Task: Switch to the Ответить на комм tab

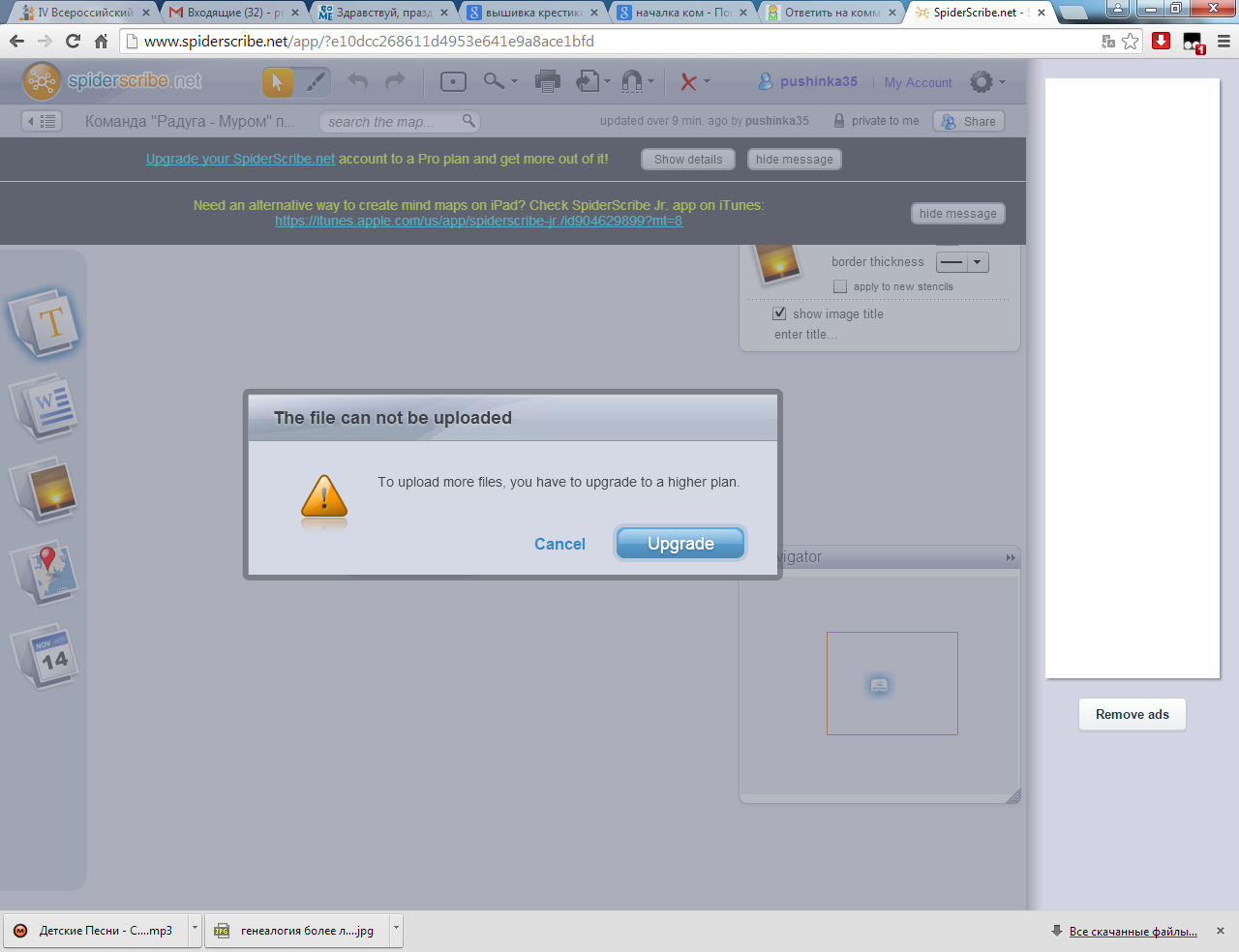Action: tap(831, 13)
